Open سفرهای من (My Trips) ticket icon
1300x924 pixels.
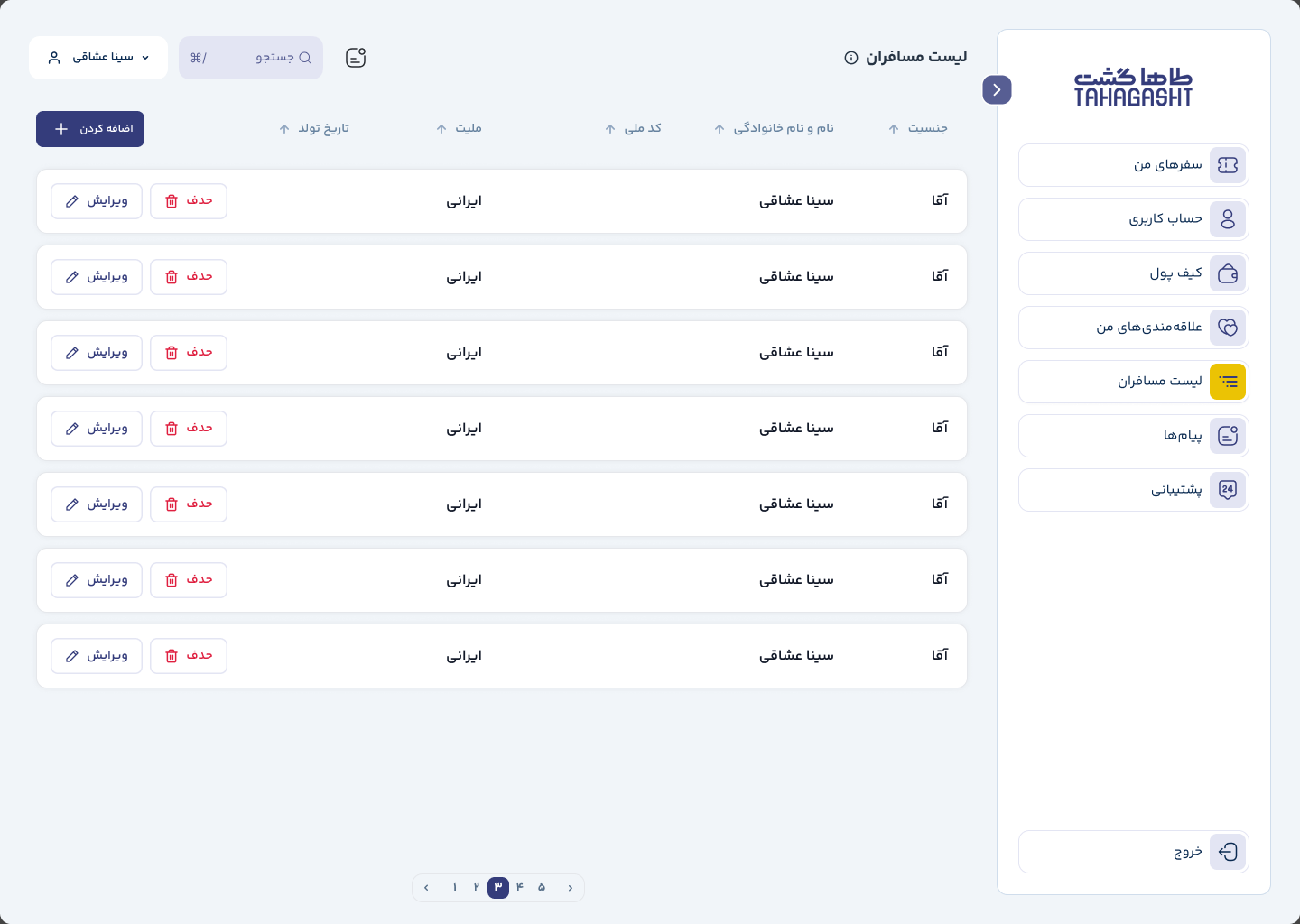(x=1228, y=165)
